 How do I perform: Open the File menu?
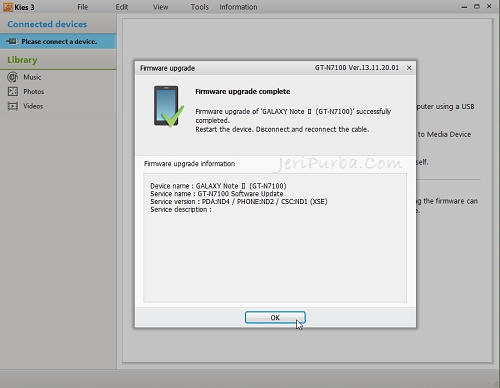pos(83,7)
